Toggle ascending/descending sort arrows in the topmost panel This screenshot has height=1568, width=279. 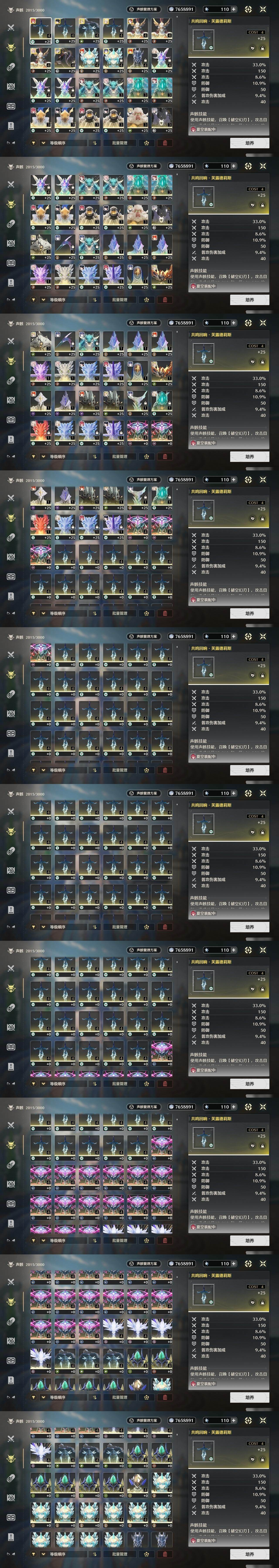click(95, 143)
